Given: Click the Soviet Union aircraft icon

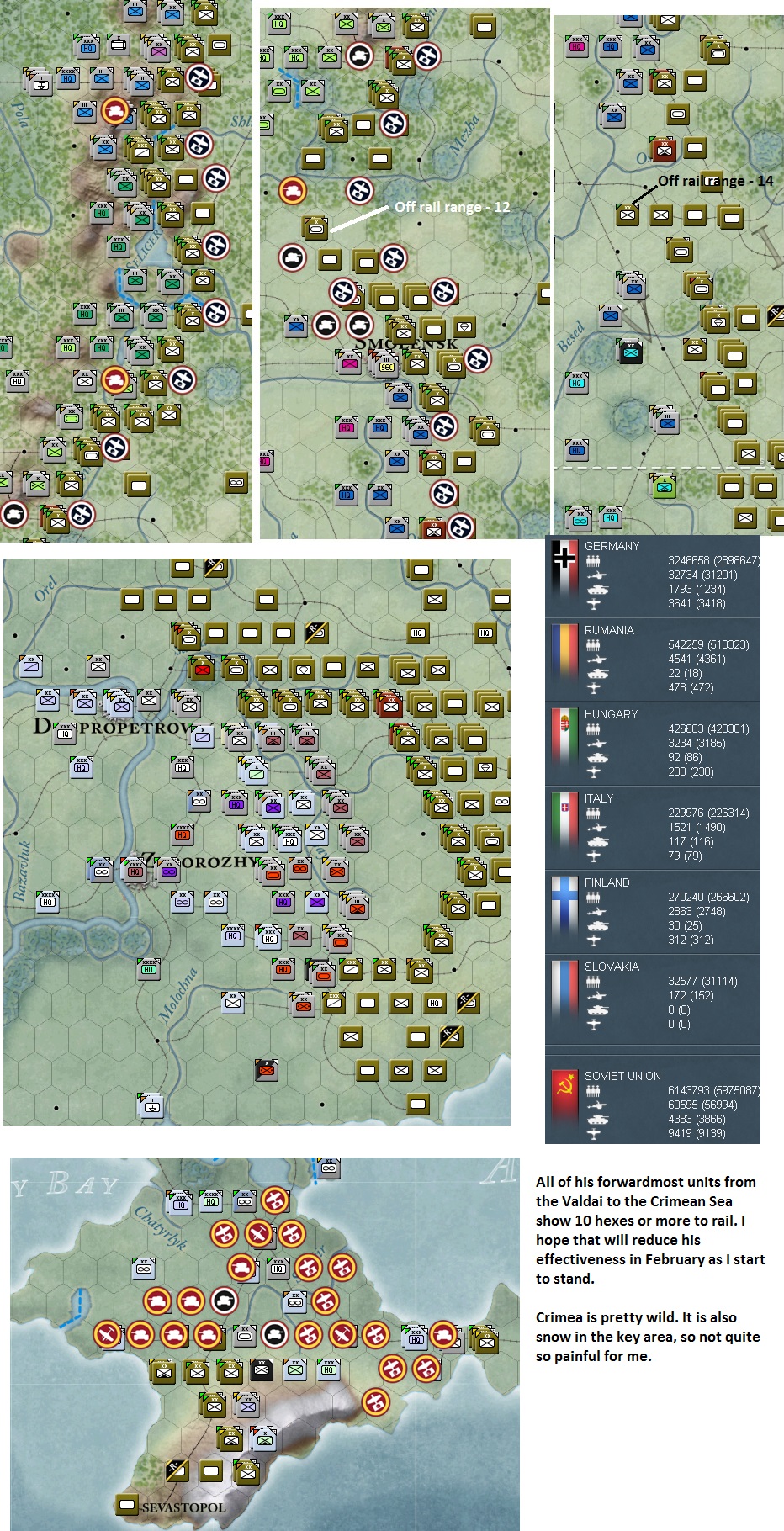Looking at the screenshot, I should point(595,1133).
